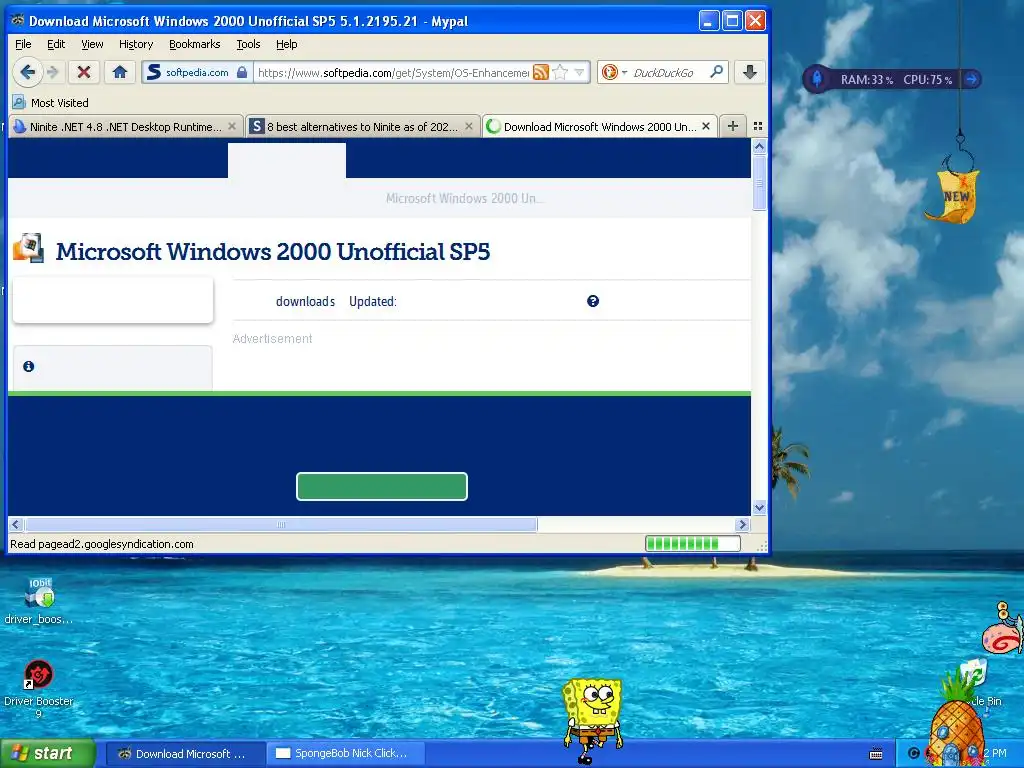Click the Most Visited bookmarks button

51,103
